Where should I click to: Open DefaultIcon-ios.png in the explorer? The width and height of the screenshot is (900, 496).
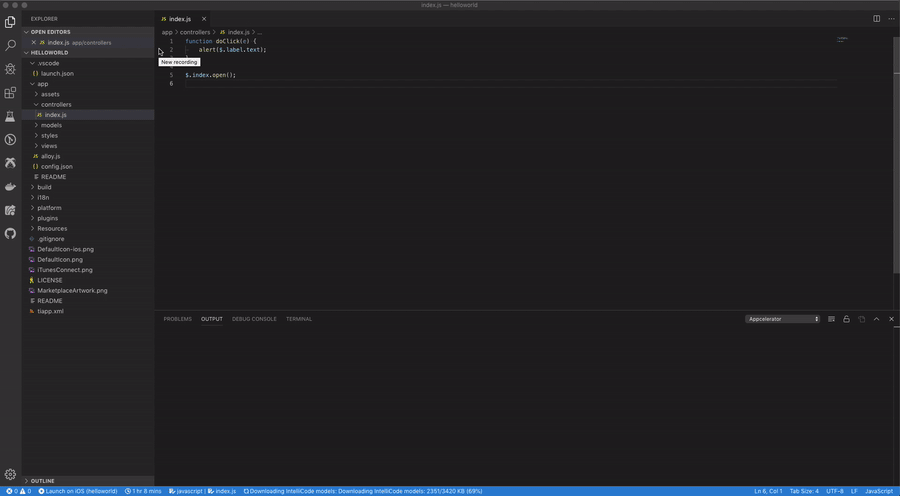[88, 249]
